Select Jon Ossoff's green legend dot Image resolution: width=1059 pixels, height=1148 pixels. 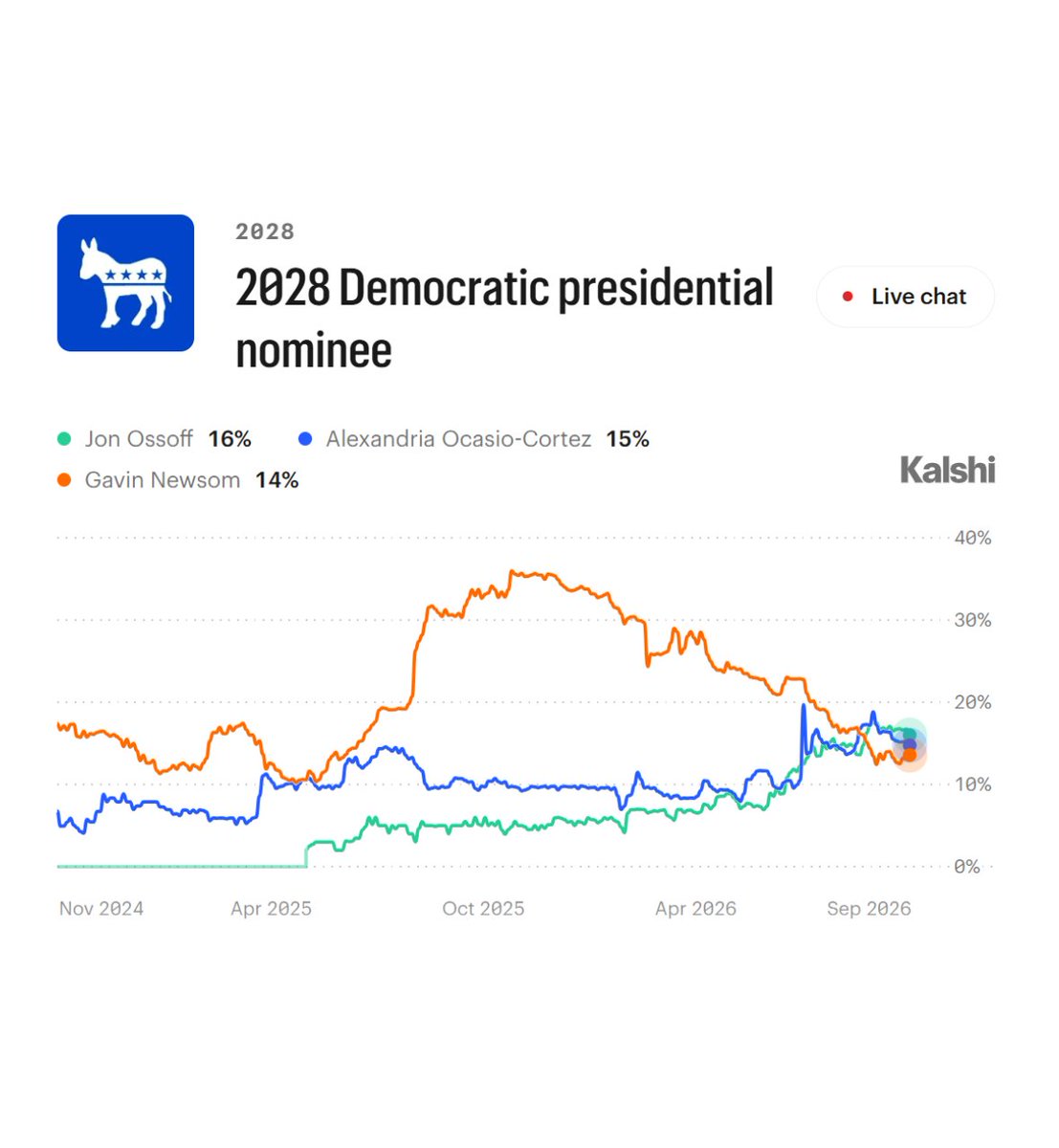(x=64, y=439)
